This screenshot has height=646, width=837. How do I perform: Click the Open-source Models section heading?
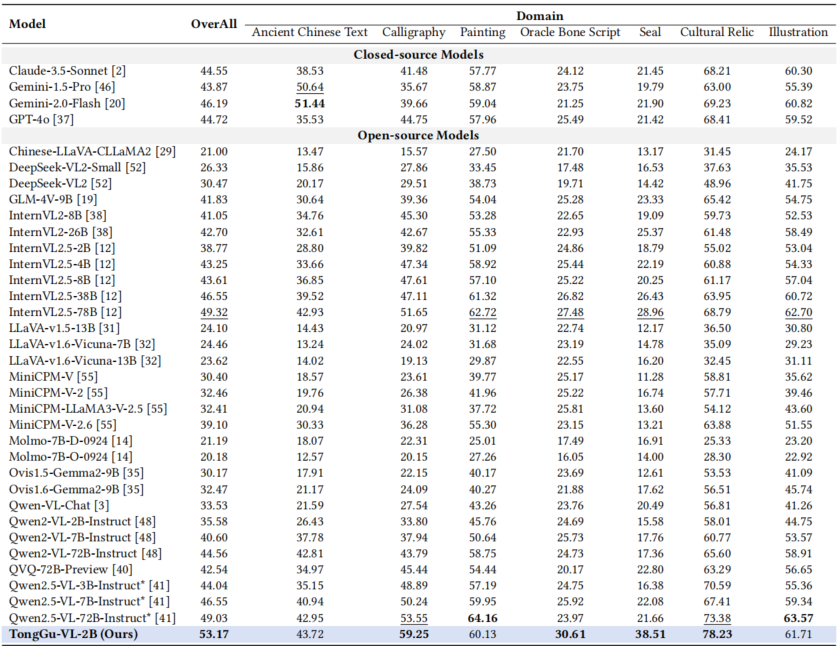tap(418, 135)
